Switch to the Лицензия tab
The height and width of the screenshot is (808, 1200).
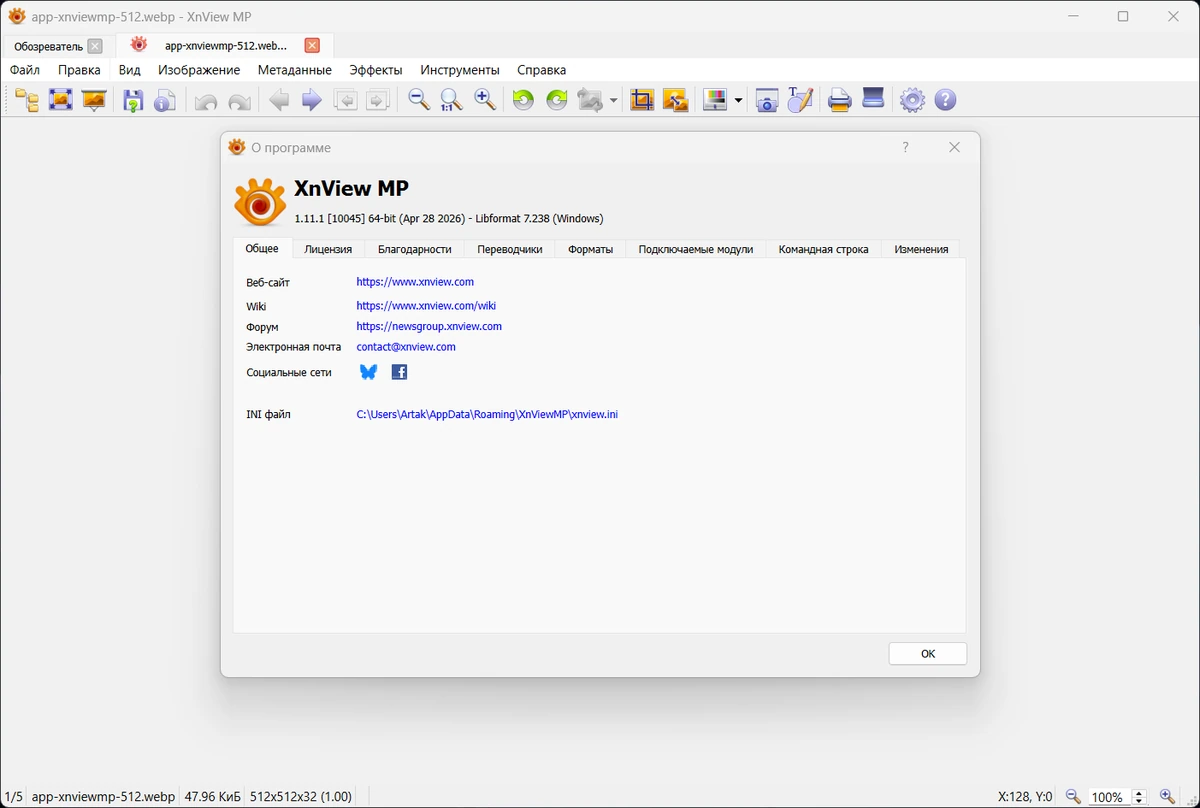pyautogui.click(x=328, y=249)
